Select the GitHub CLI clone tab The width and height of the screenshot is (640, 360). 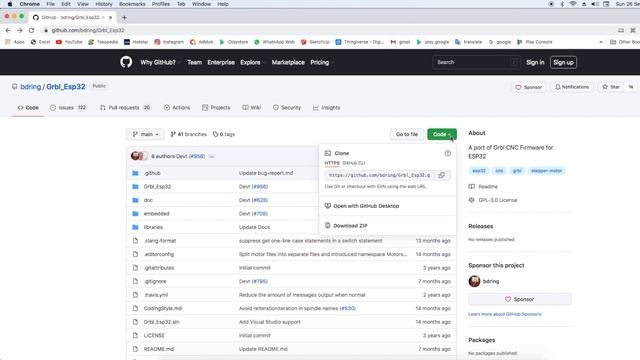coord(353,163)
